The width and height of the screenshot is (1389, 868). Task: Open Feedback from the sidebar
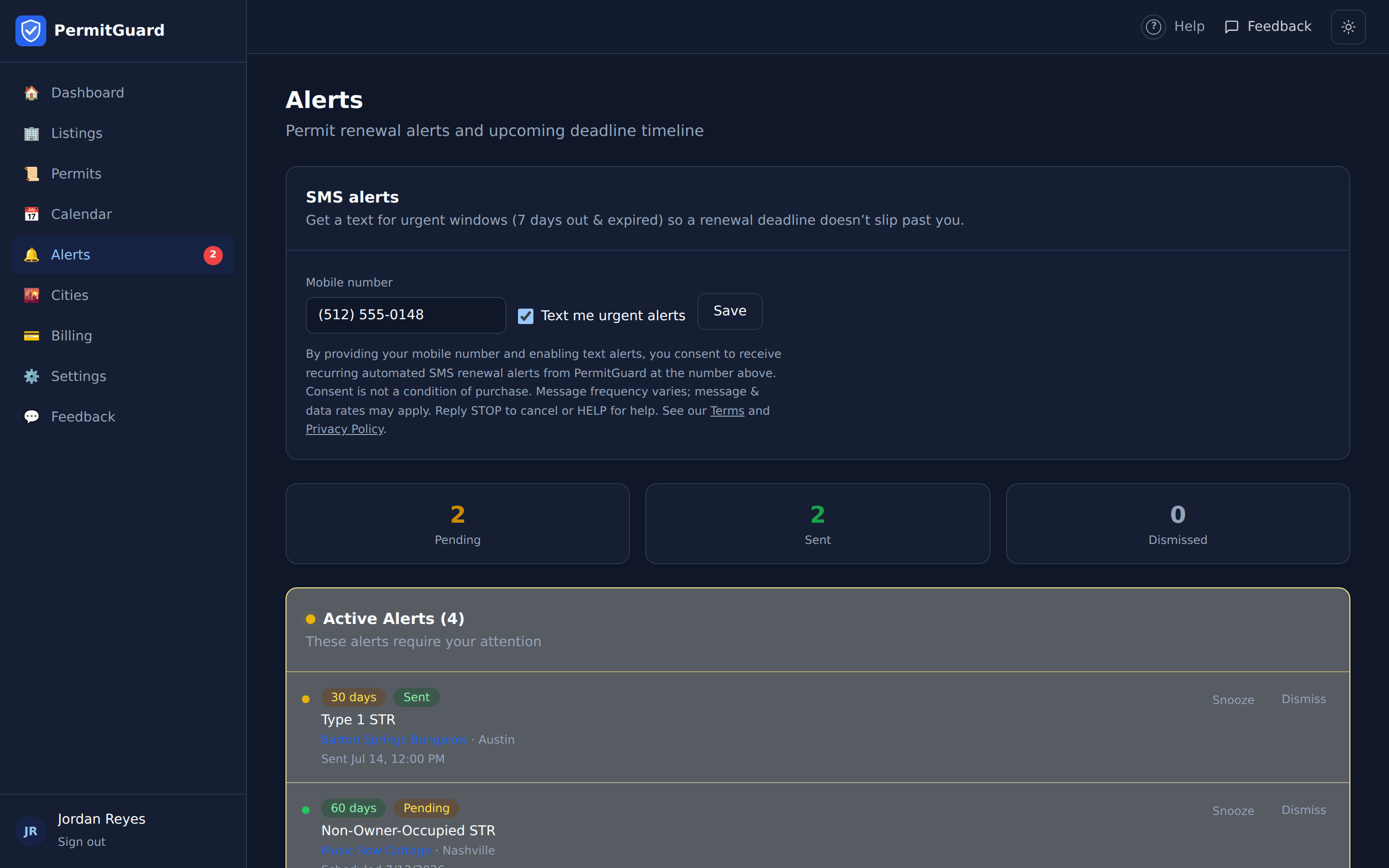tap(123, 417)
